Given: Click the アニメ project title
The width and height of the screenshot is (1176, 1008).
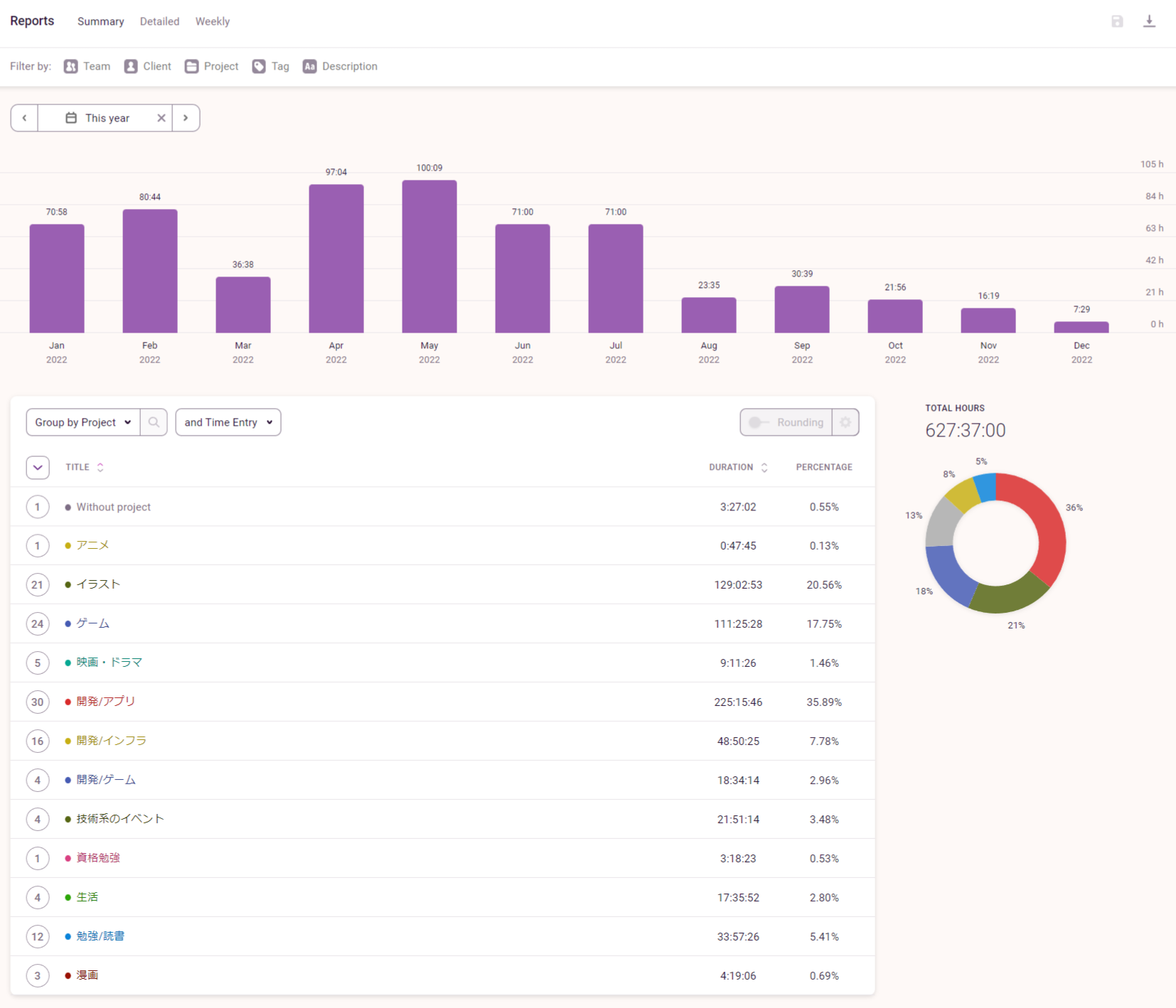Looking at the screenshot, I should point(92,545).
